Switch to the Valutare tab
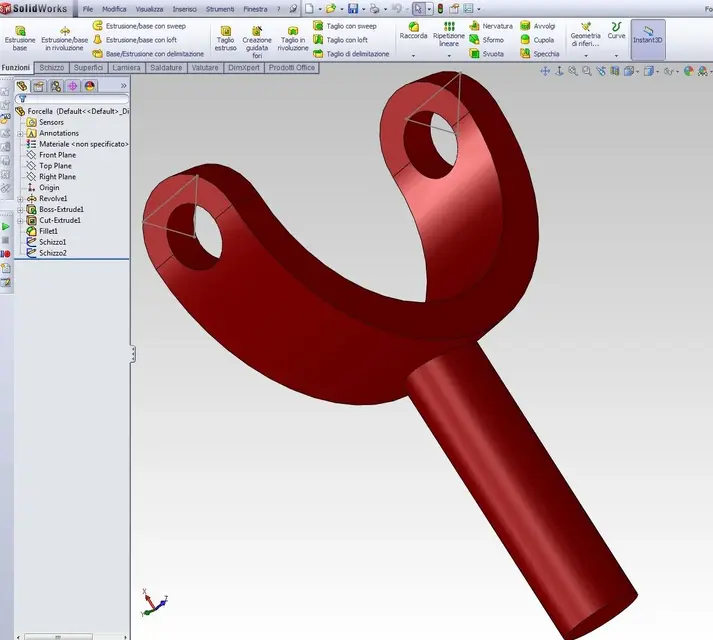Screen dimensions: 713x640 (205, 68)
